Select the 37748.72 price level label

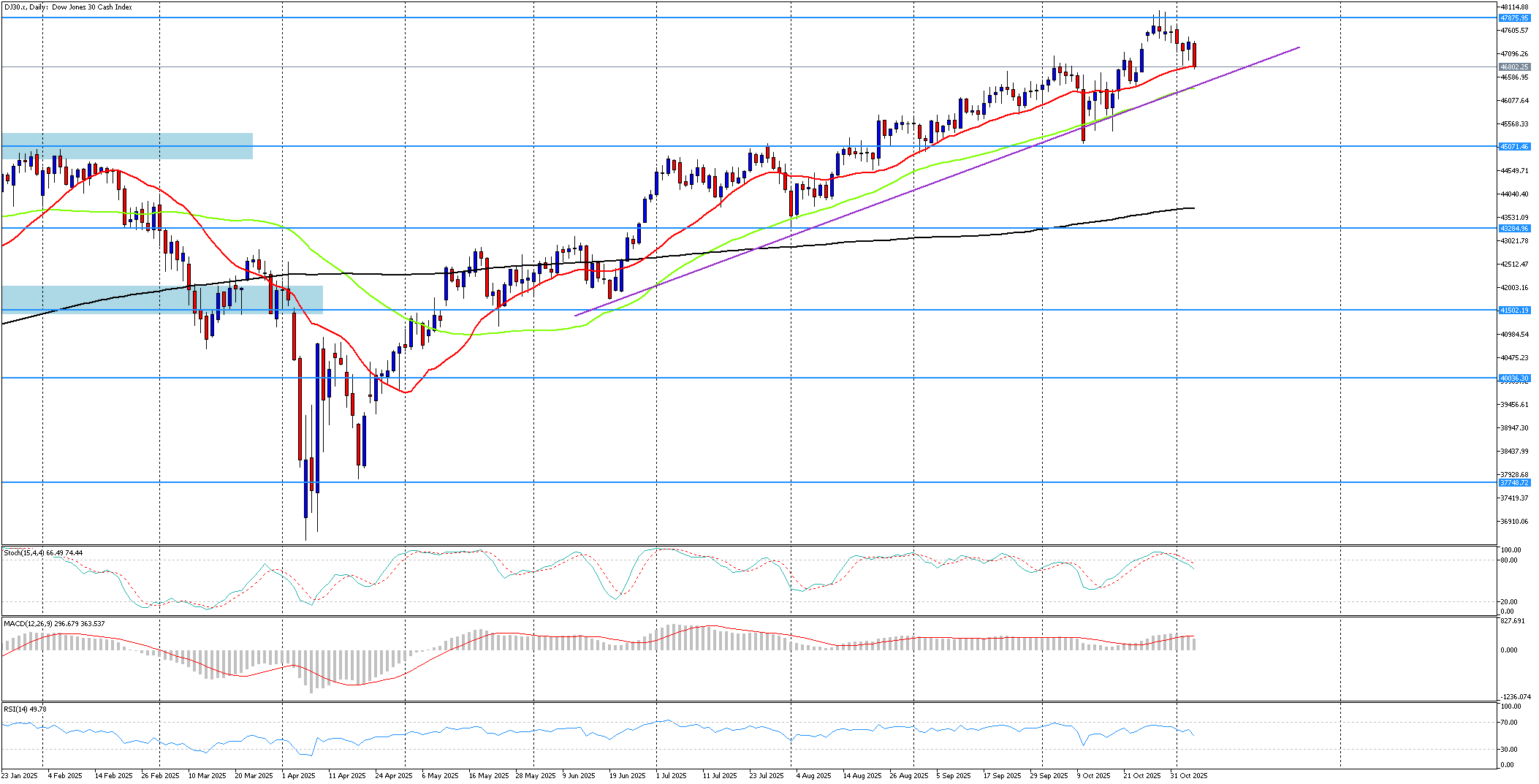[1513, 483]
